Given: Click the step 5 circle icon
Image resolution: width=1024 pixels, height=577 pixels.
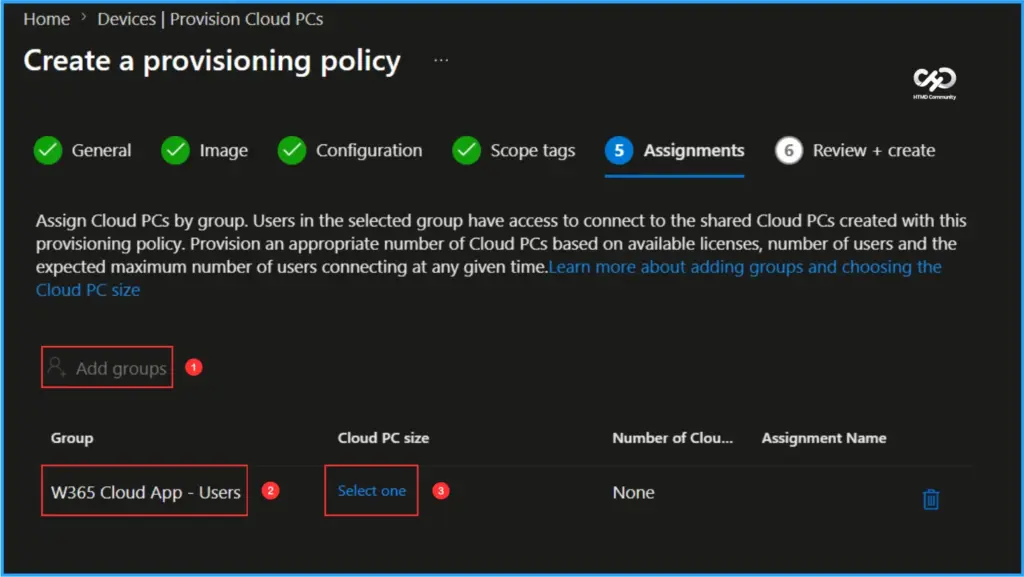Looking at the screenshot, I should (x=619, y=150).
